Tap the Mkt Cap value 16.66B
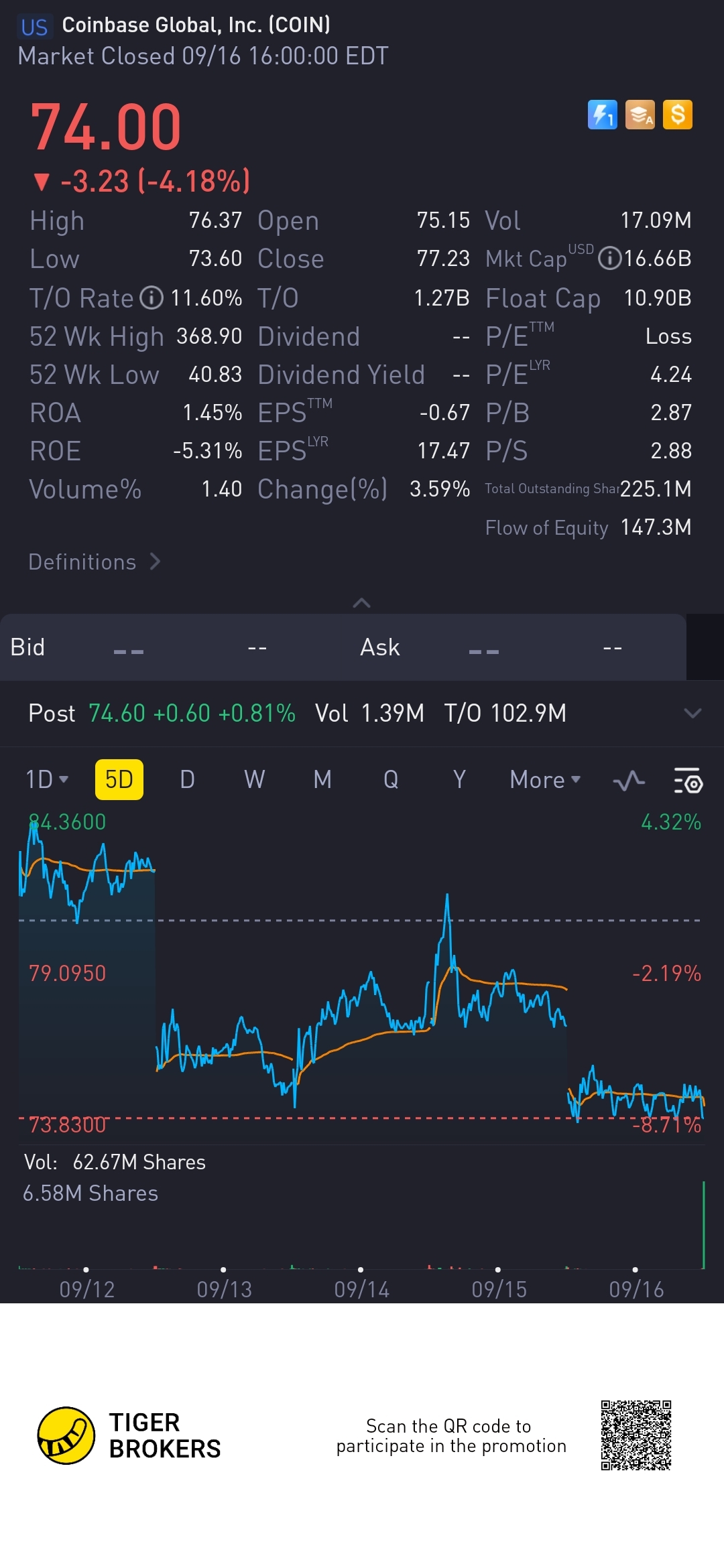The image size is (724, 1568). [658, 258]
